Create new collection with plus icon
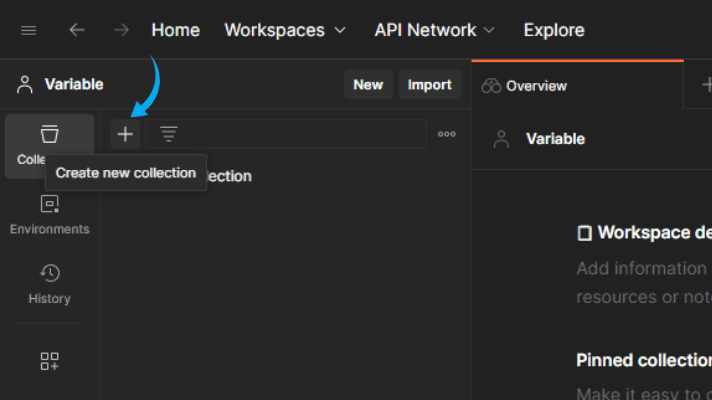 [125, 134]
